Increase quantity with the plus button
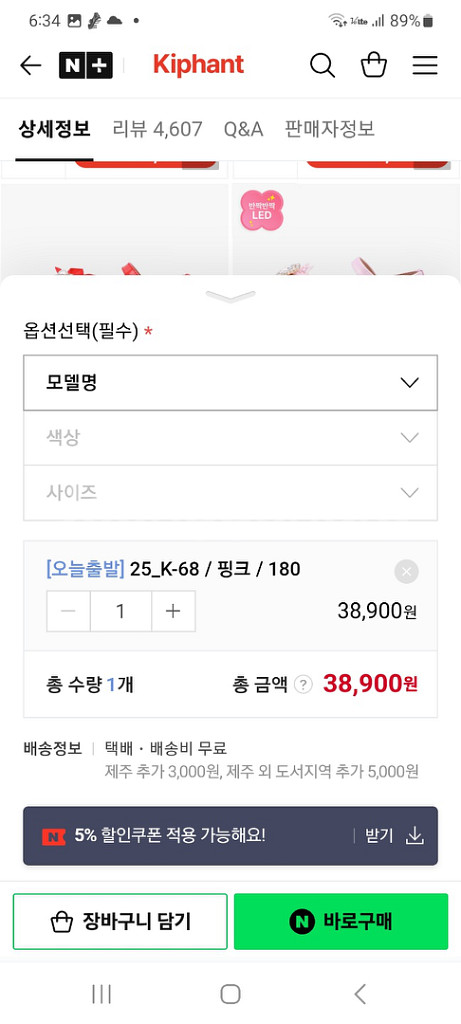Image resolution: width=461 pixels, height=1024 pixels. [x=173, y=611]
